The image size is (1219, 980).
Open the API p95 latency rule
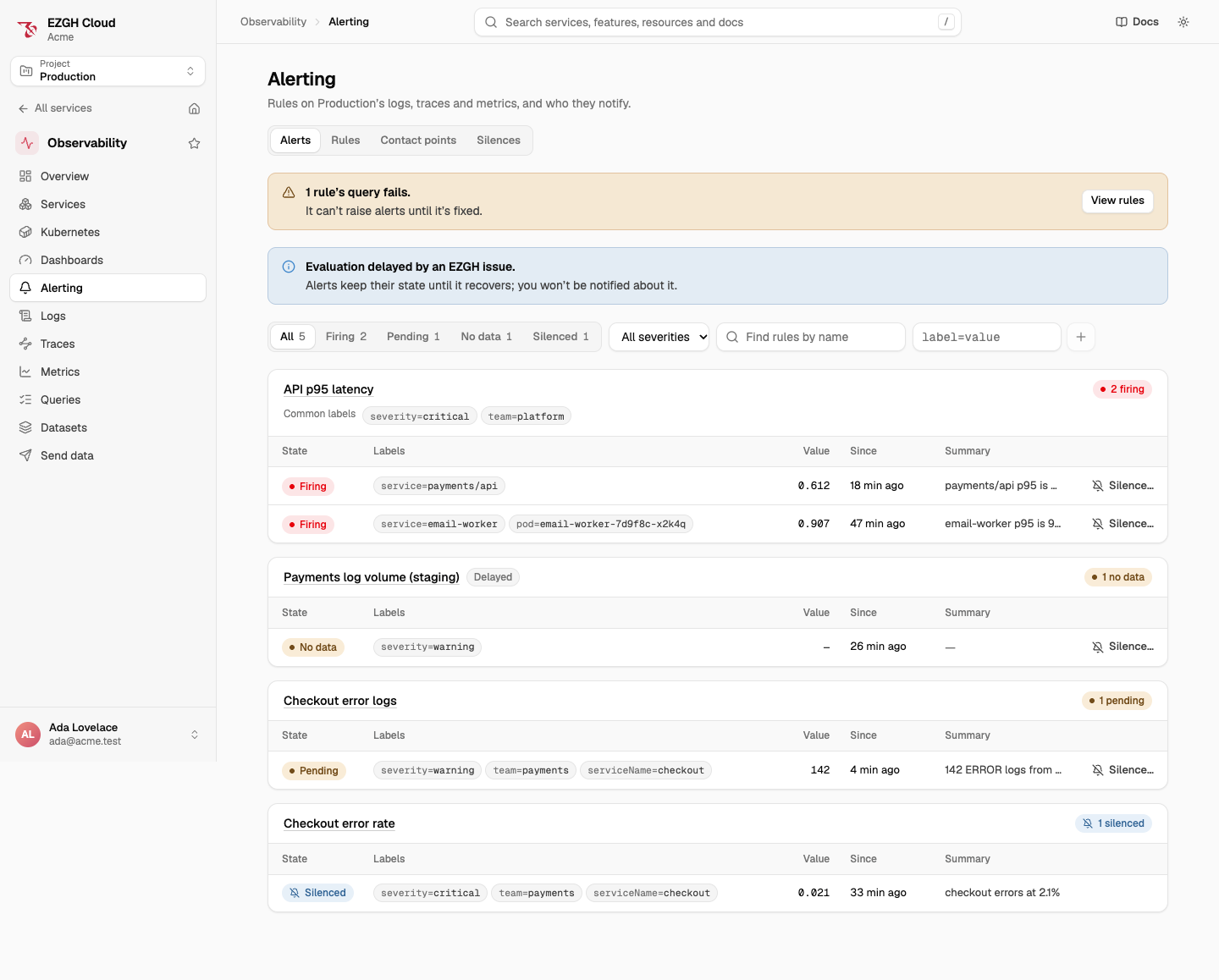click(x=328, y=389)
